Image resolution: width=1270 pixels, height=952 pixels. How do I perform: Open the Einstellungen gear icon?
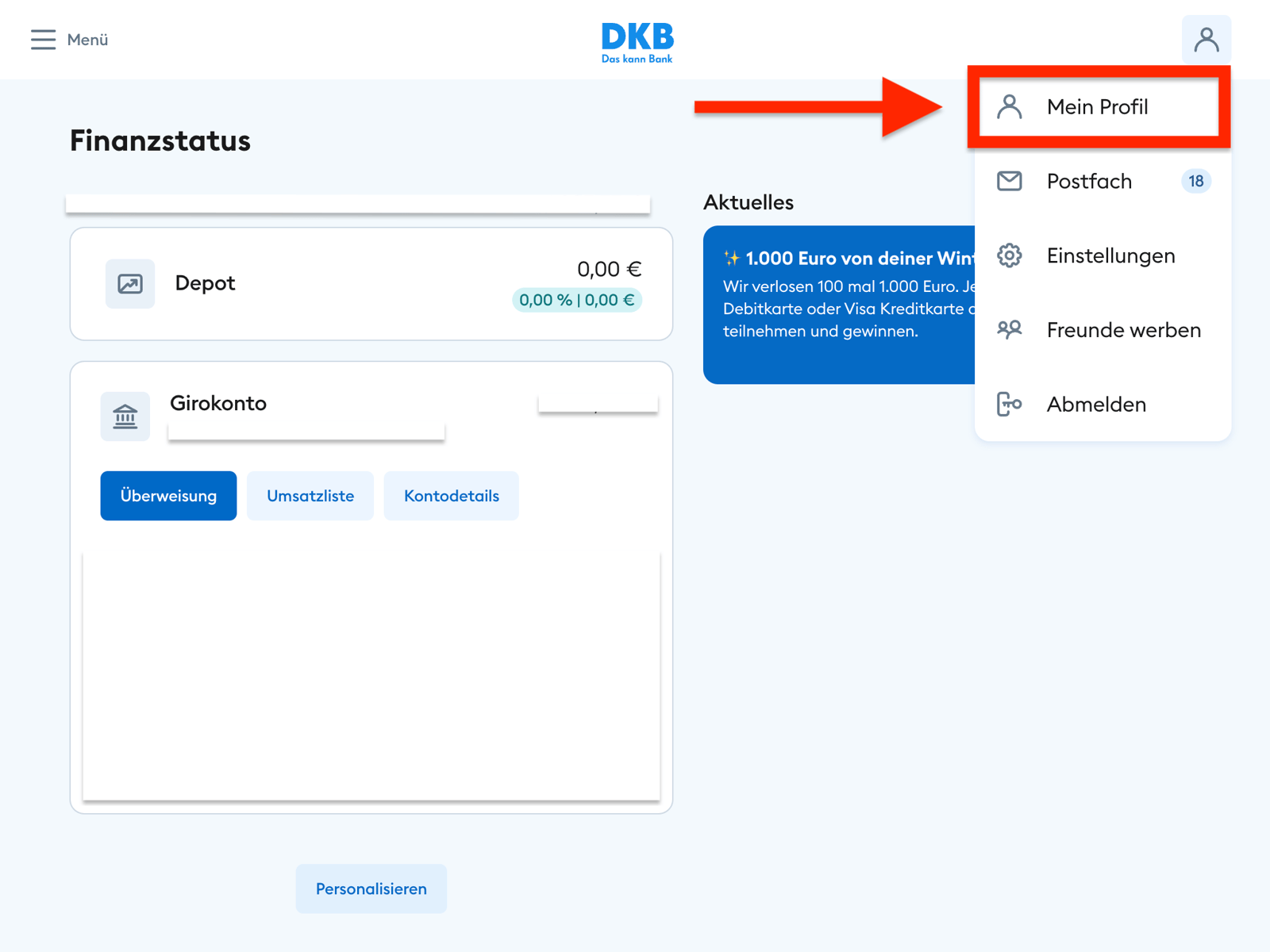(1010, 255)
